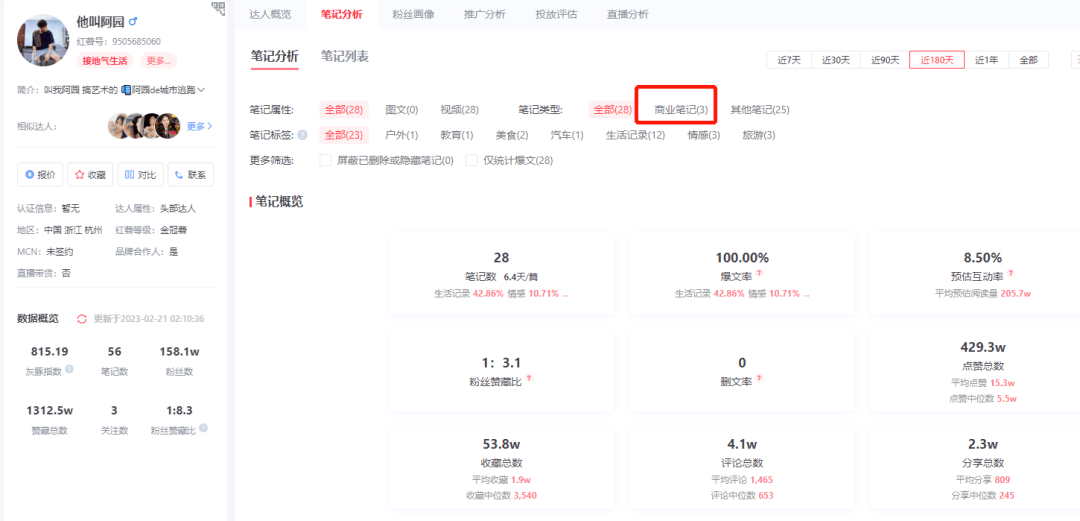The image size is (1080, 521).
Task: Click the QR code icon at panel corner
Action: (218, 9)
